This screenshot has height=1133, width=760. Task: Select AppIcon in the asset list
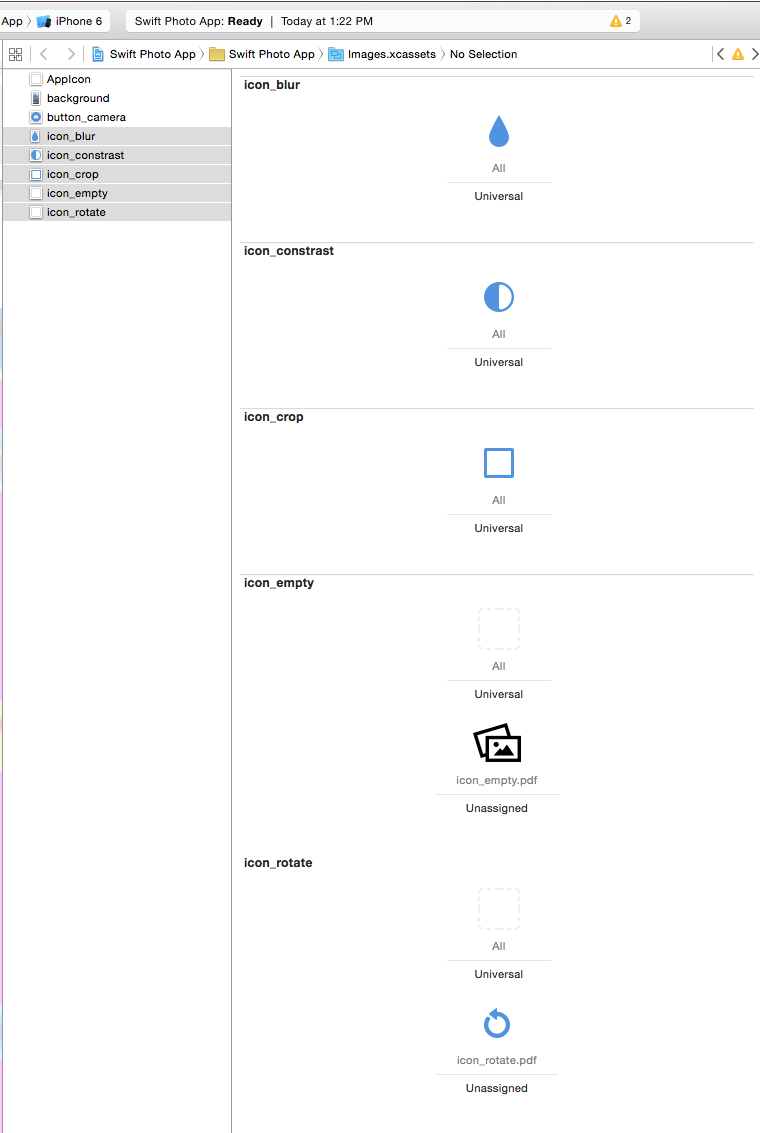pyautogui.click(x=117, y=79)
